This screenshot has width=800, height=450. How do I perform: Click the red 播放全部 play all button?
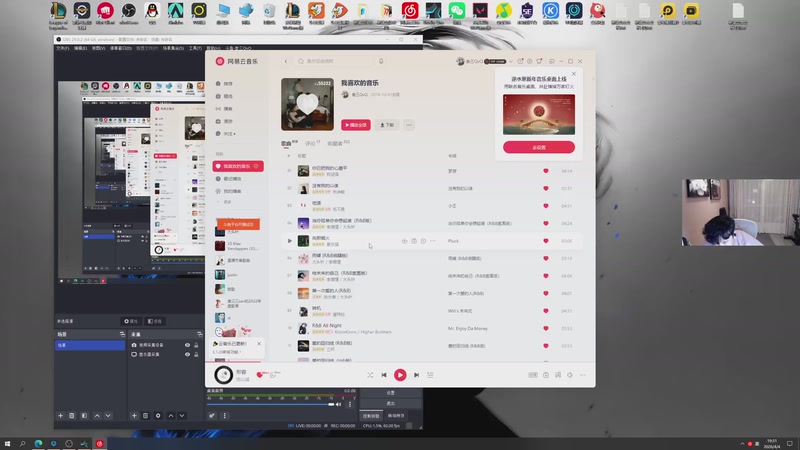click(356, 125)
